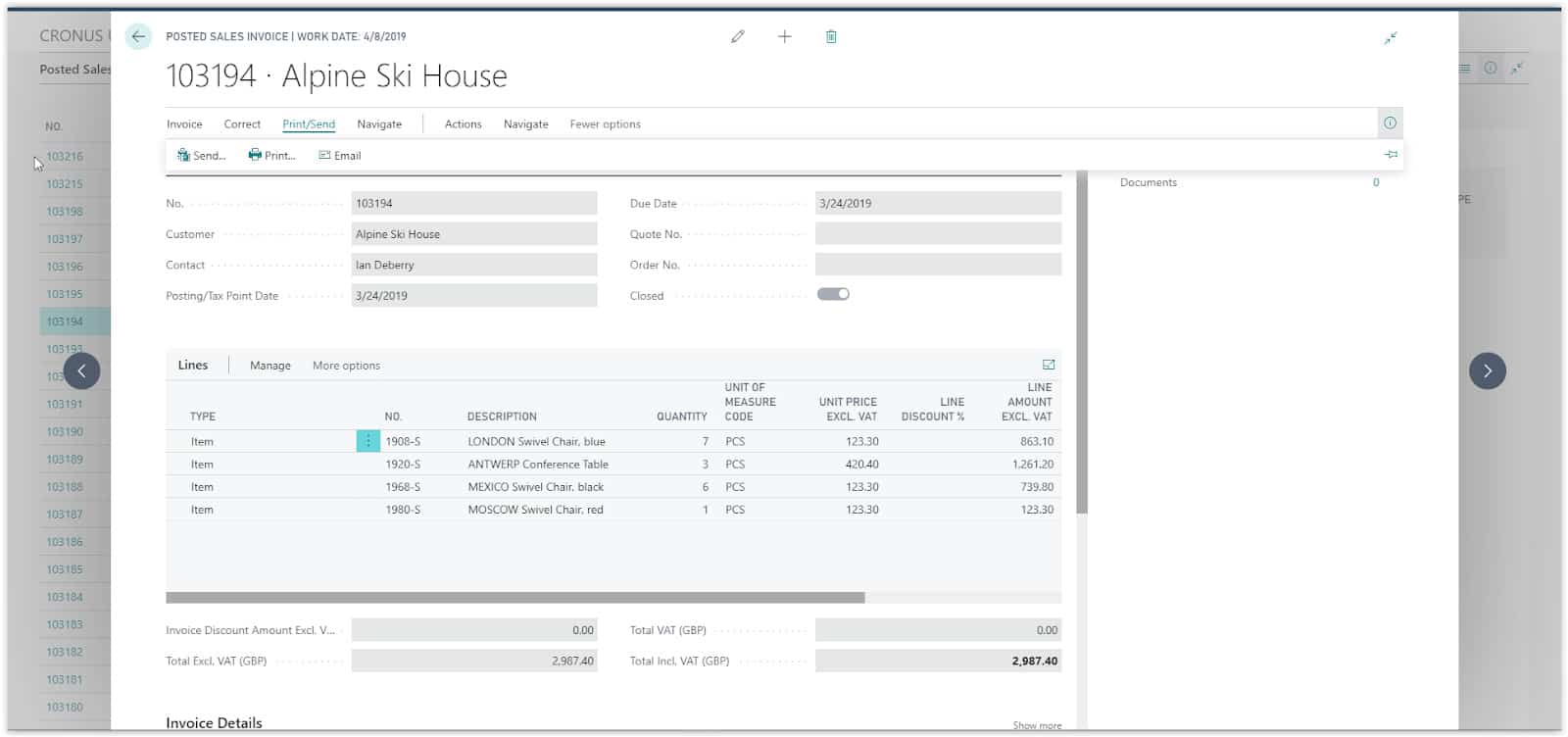Click Fewer options
1568x737 pixels.
[x=606, y=124]
